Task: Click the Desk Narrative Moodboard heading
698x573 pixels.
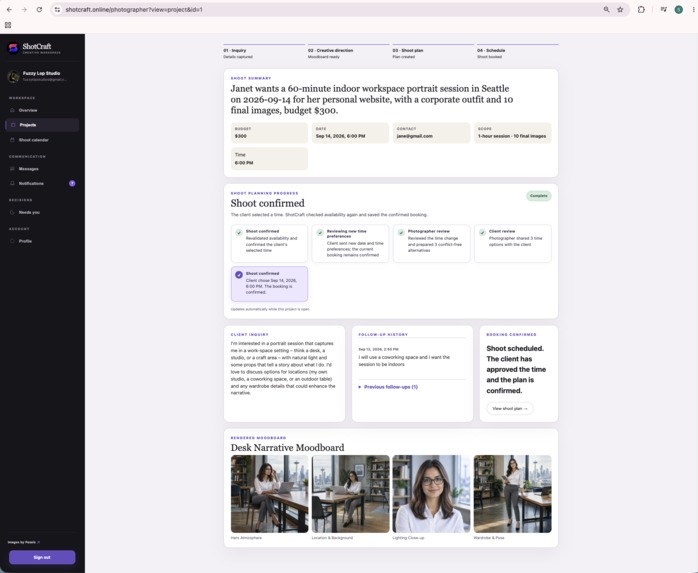Action: (288, 447)
